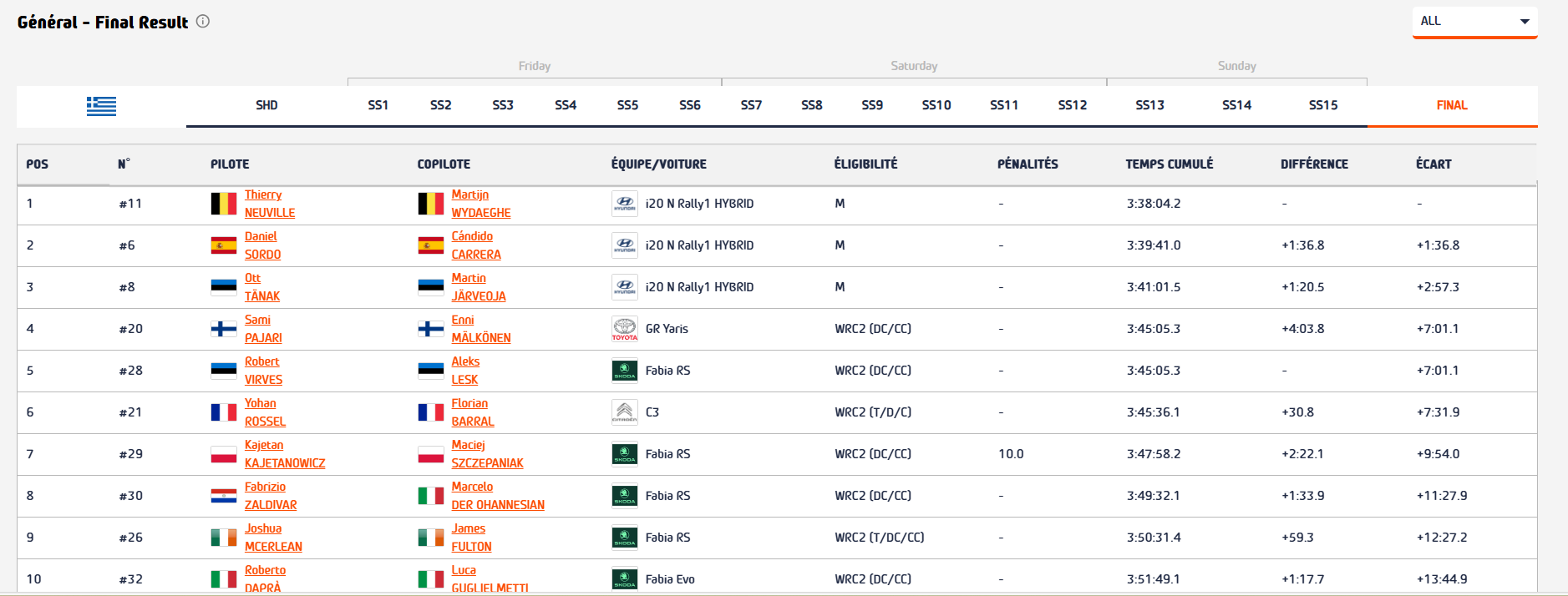Viewport: 1568px width, 596px height.
Task: Open Ott Tänak's driver profile link
Action: (261, 287)
